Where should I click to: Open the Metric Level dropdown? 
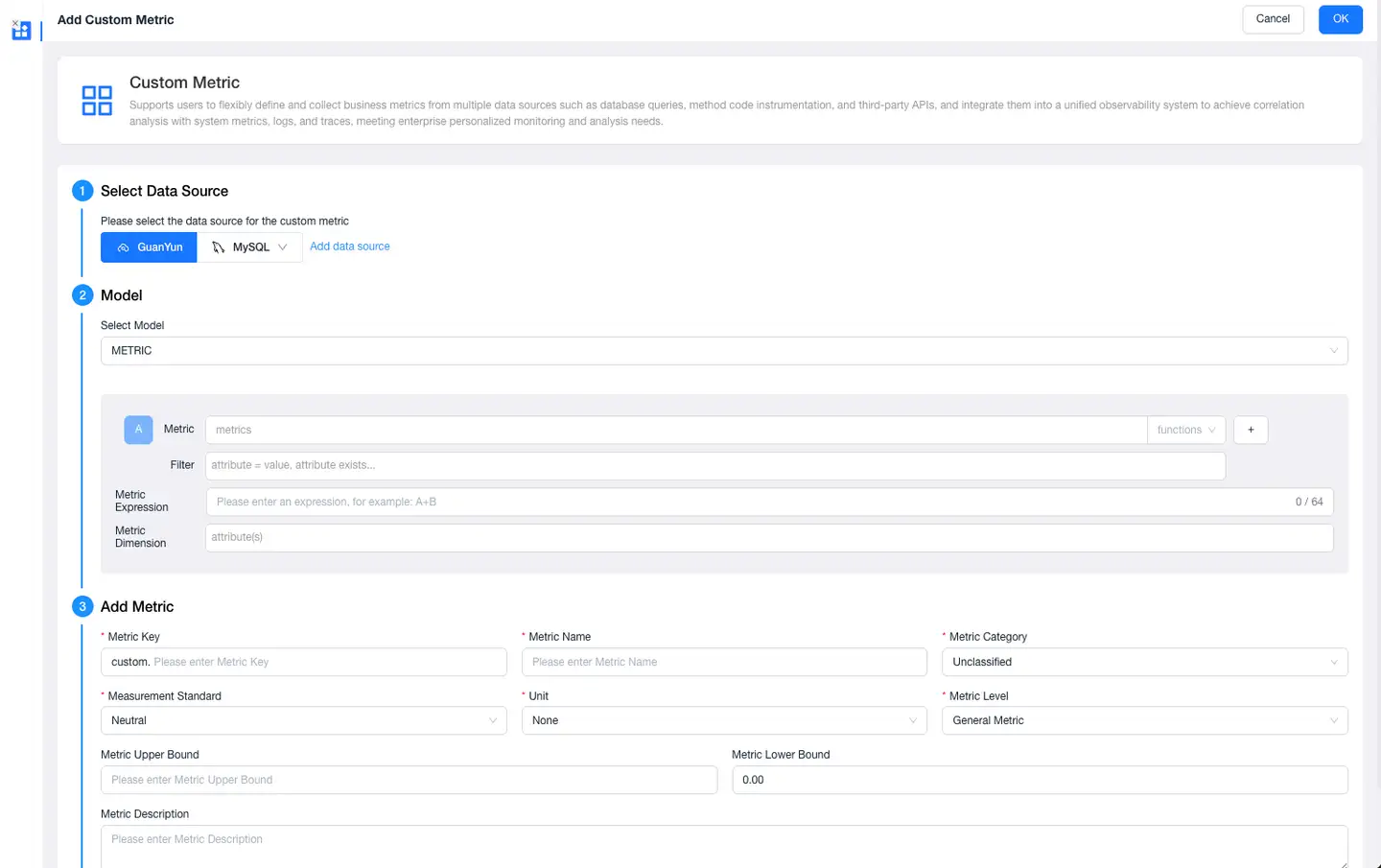coord(1144,720)
